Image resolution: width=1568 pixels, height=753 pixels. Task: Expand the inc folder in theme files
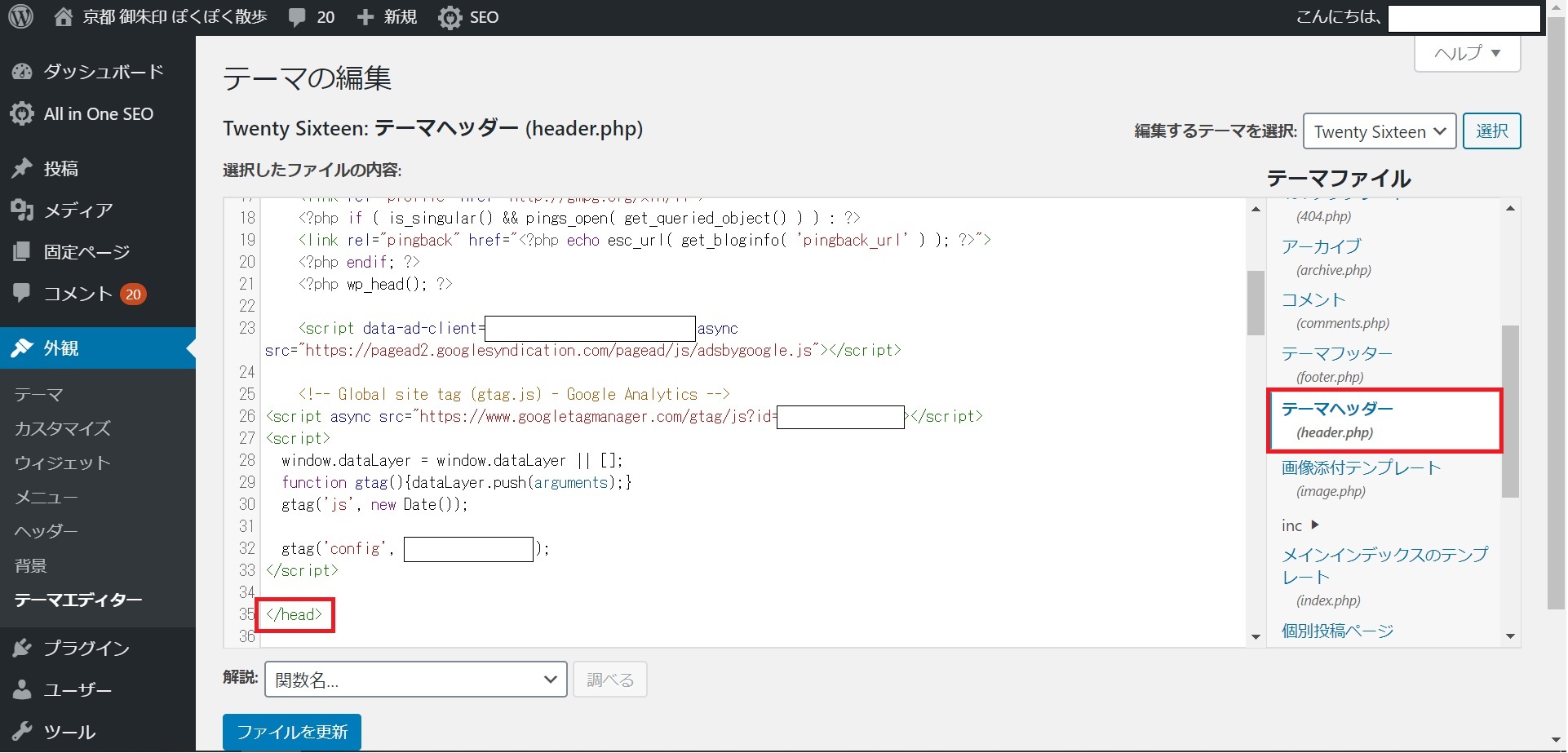(1300, 525)
